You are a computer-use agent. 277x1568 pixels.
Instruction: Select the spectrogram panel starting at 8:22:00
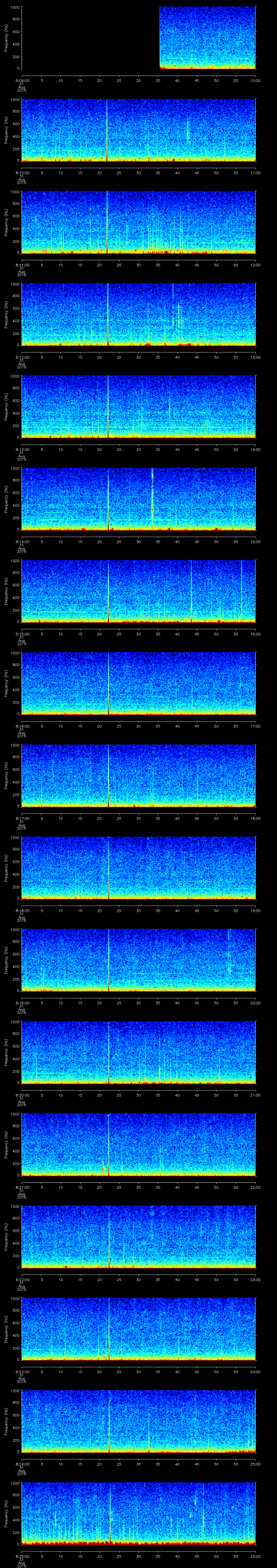[x=139, y=1237]
